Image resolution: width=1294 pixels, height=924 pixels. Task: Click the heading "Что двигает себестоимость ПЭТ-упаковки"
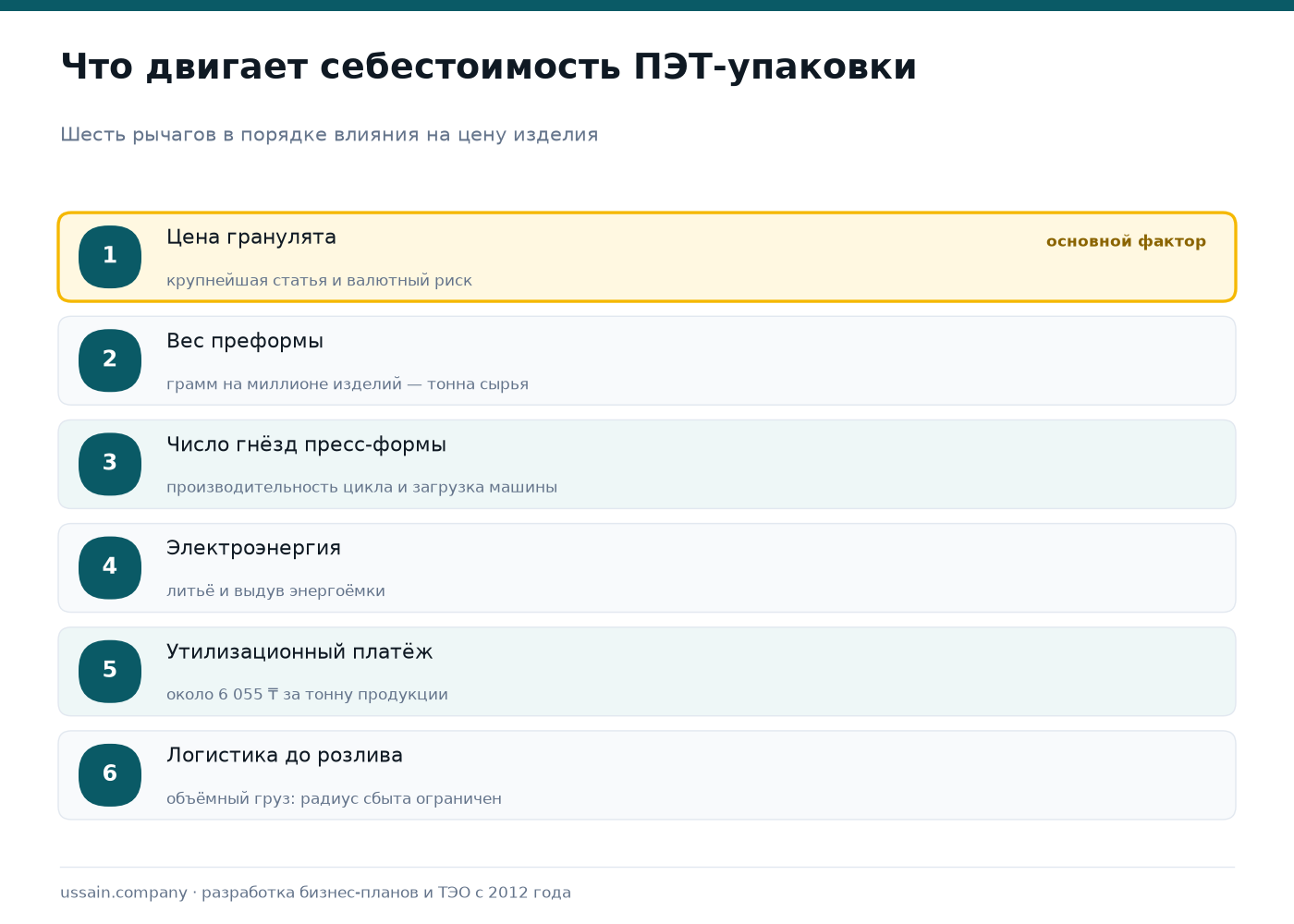[489, 67]
